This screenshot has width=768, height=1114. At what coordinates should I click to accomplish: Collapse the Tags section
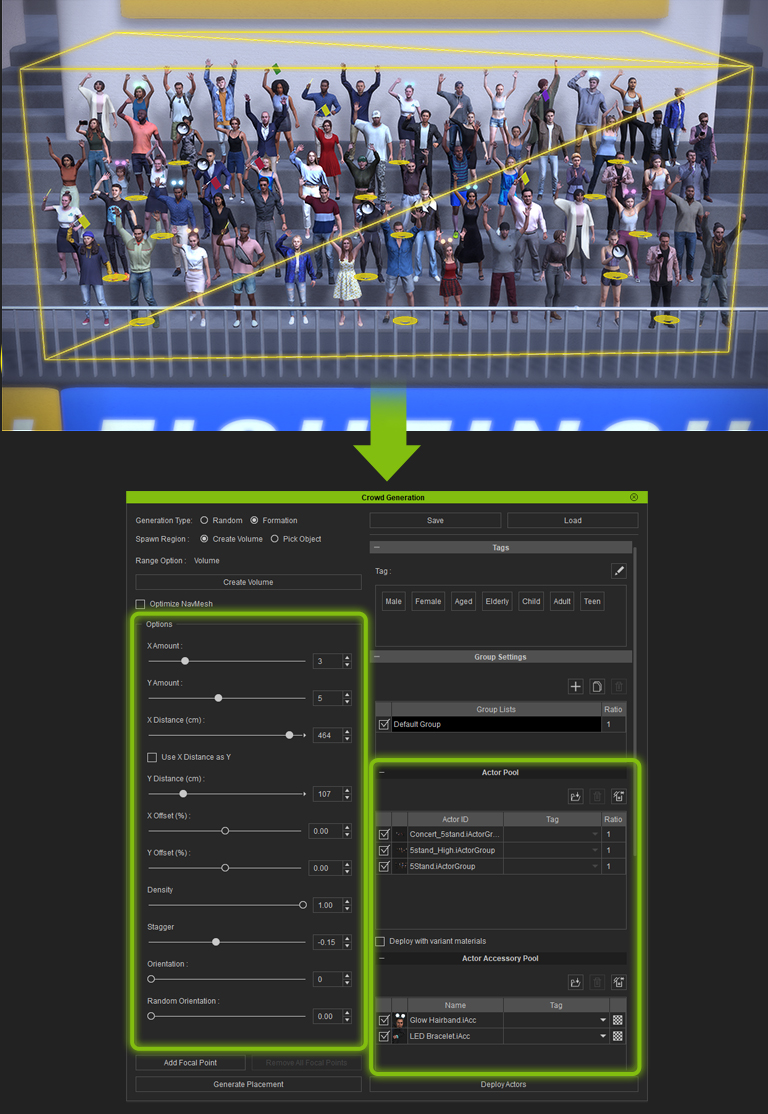pyautogui.click(x=377, y=548)
